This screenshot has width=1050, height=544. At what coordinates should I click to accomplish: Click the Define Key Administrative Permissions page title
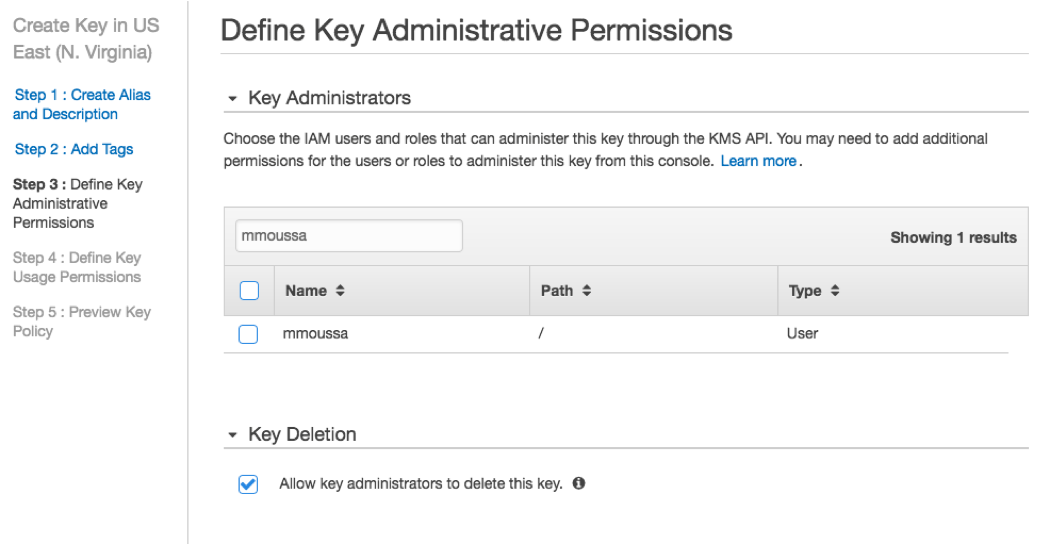pos(476,31)
